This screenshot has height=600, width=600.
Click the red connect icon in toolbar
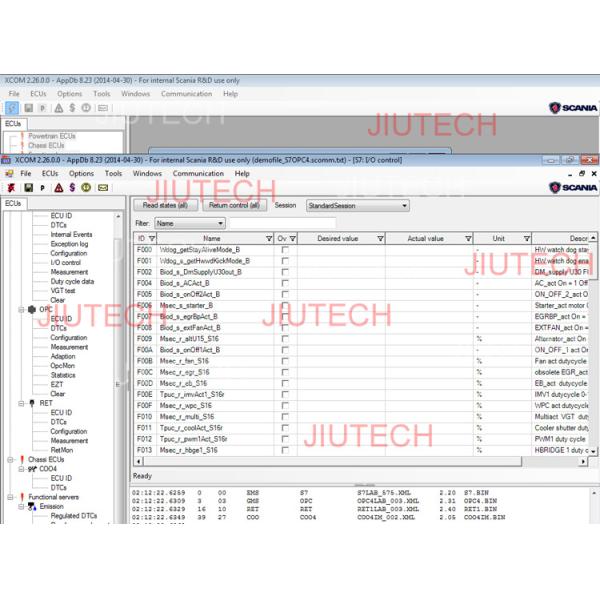point(11,187)
